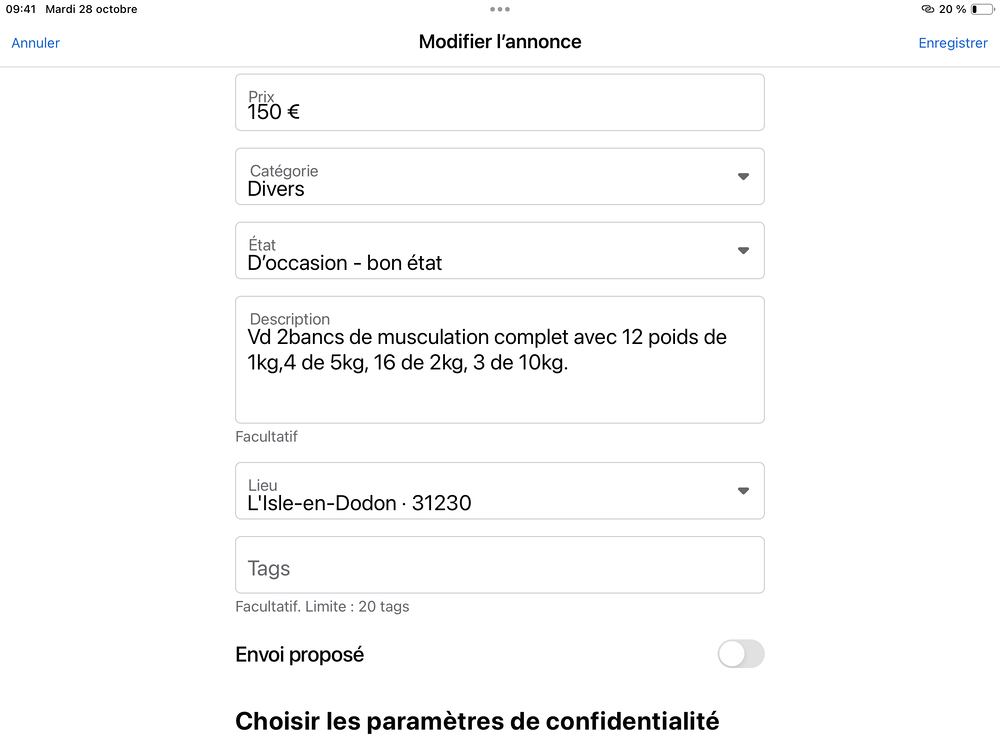Click the Prix field showing 150 €
1000x750 pixels.
click(x=500, y=102)
